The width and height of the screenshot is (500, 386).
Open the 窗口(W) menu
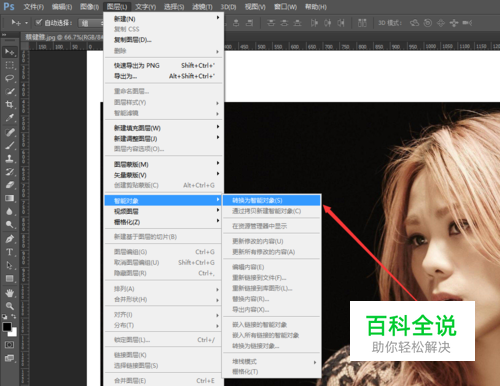(285, 7)
